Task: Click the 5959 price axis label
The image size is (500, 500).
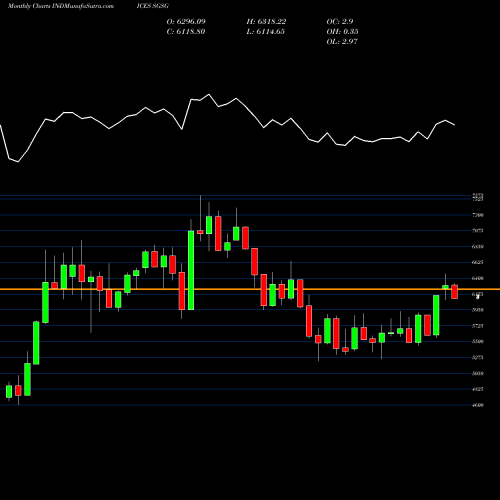Action: pos(478,310)
